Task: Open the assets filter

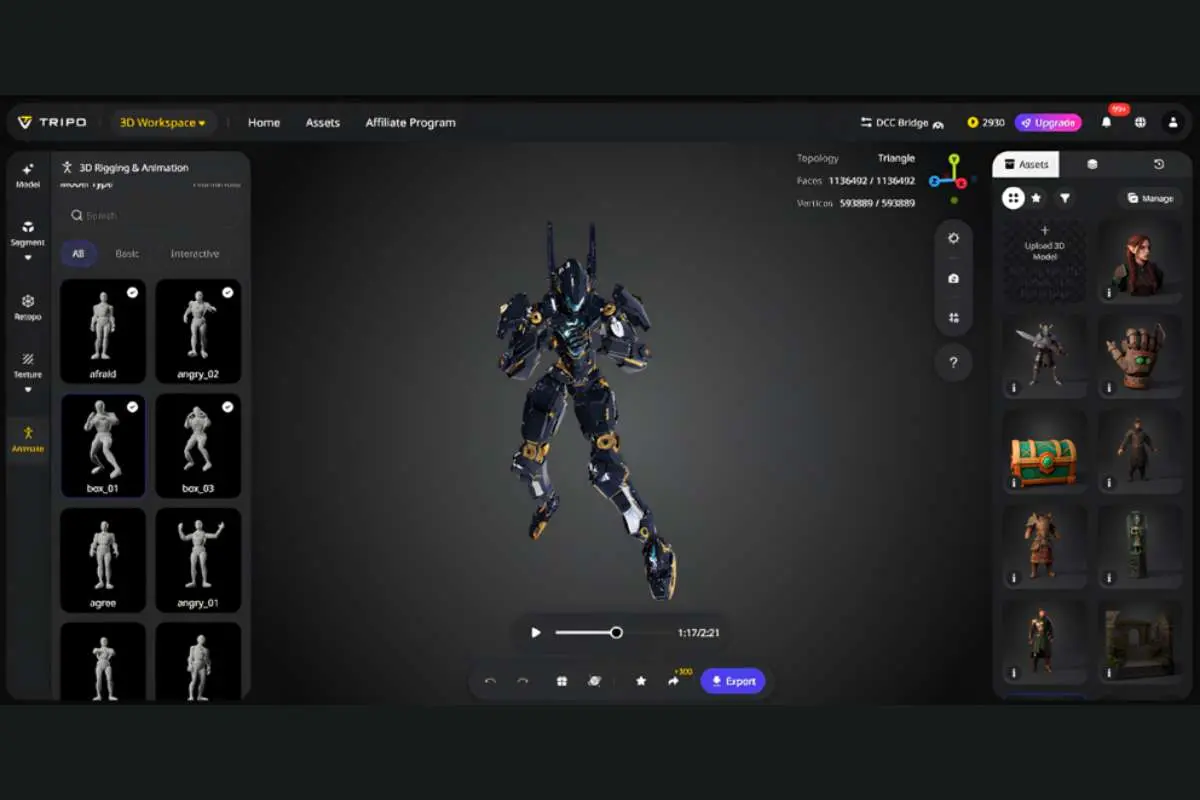Action: [1065, 198]
